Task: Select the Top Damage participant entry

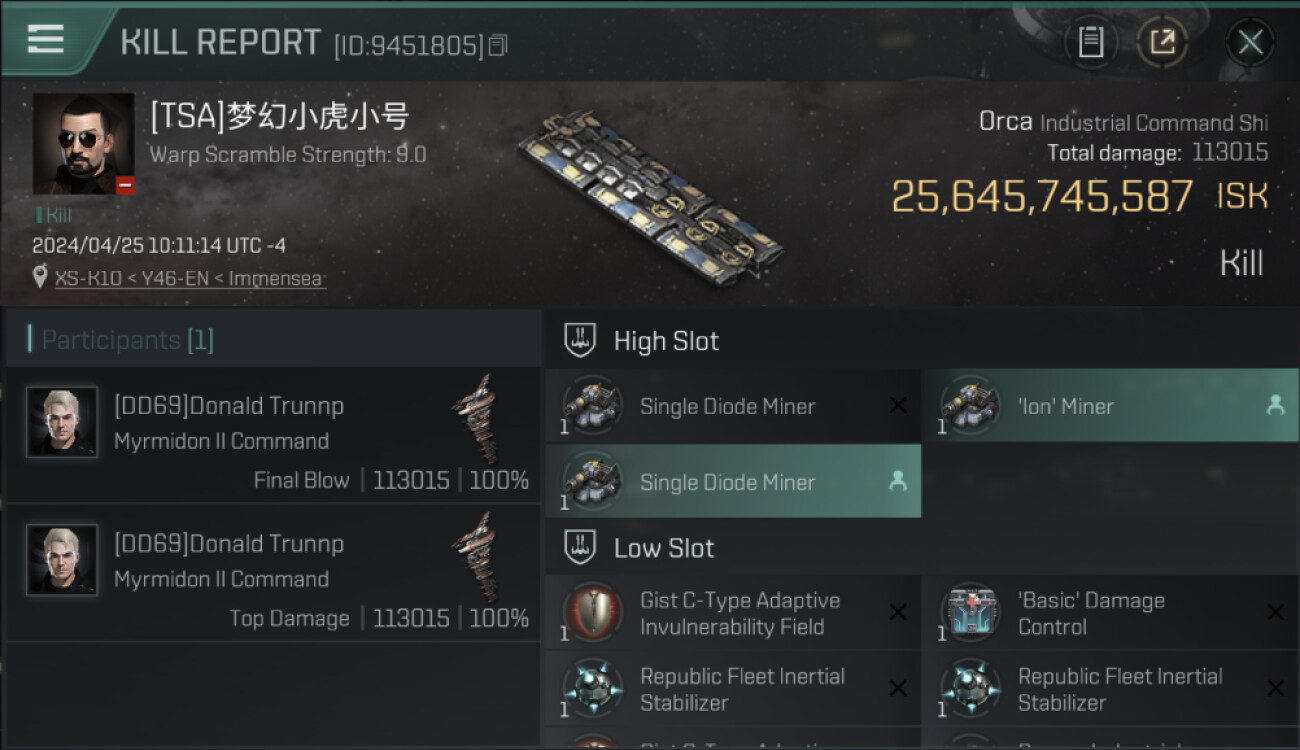Action: (x=272, y=579)
